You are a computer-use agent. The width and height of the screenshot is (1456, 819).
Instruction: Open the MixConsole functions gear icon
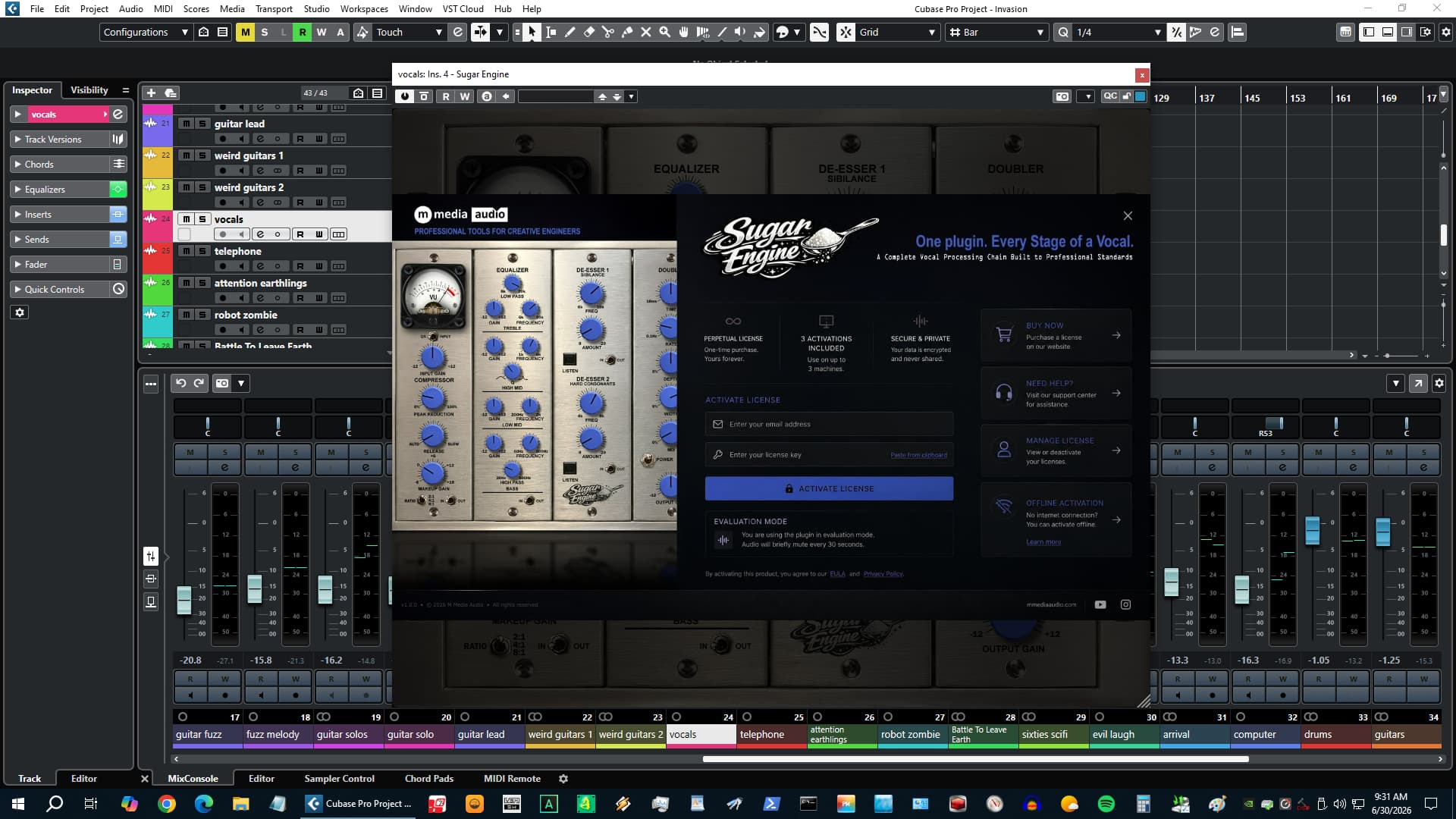[1439, 383]
